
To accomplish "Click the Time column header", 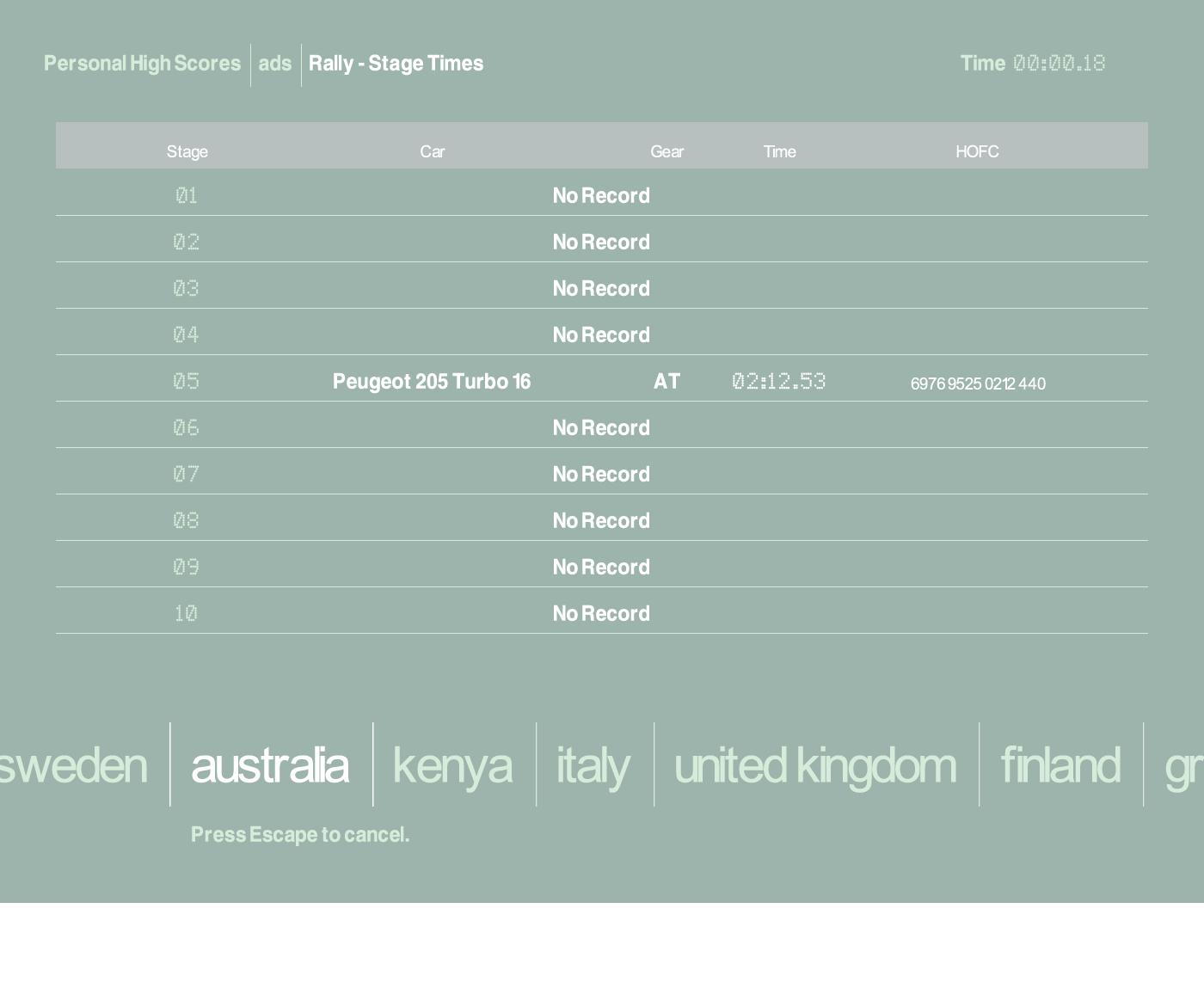I will pyautogui.click(x=779, y=151).
